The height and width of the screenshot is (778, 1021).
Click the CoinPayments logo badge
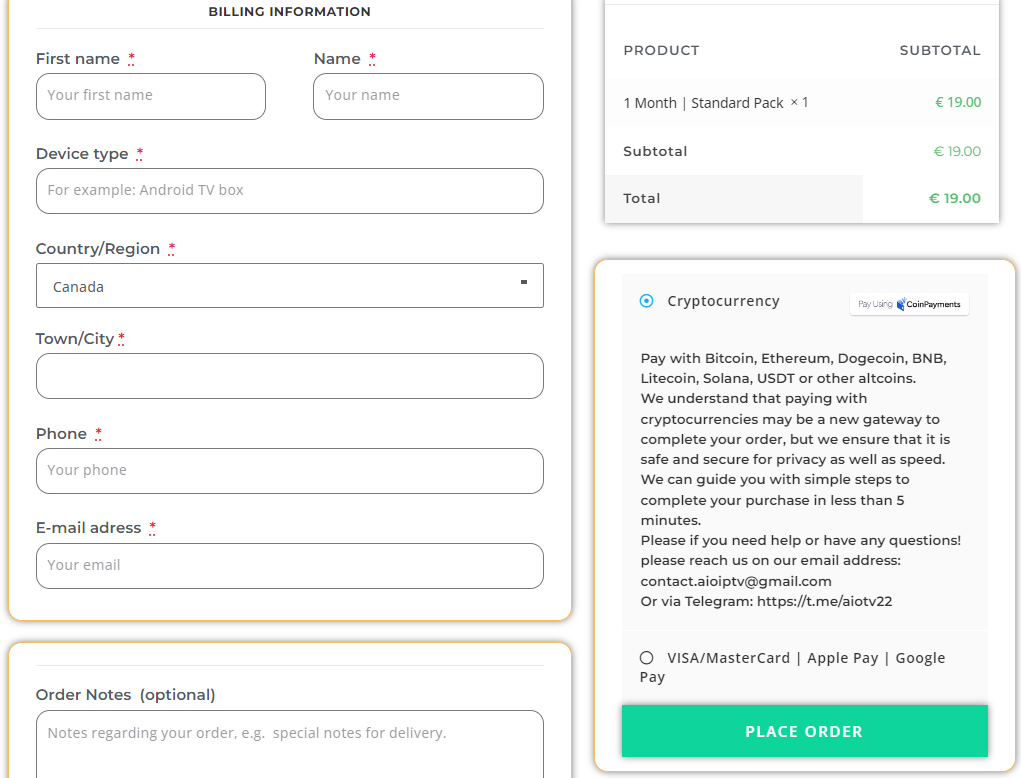(909, 304)
